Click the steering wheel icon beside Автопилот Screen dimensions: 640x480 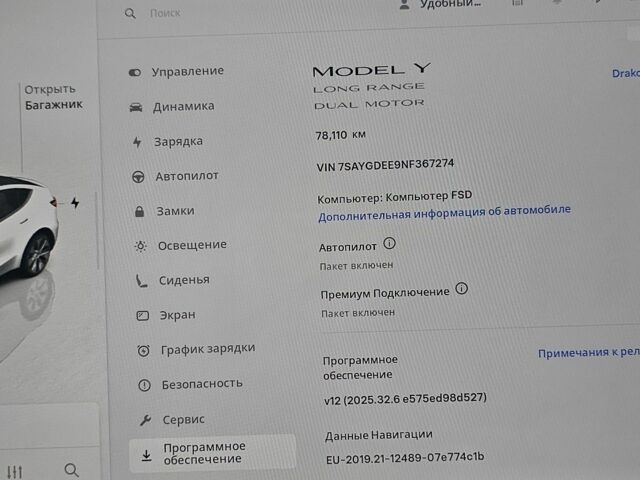138,177
